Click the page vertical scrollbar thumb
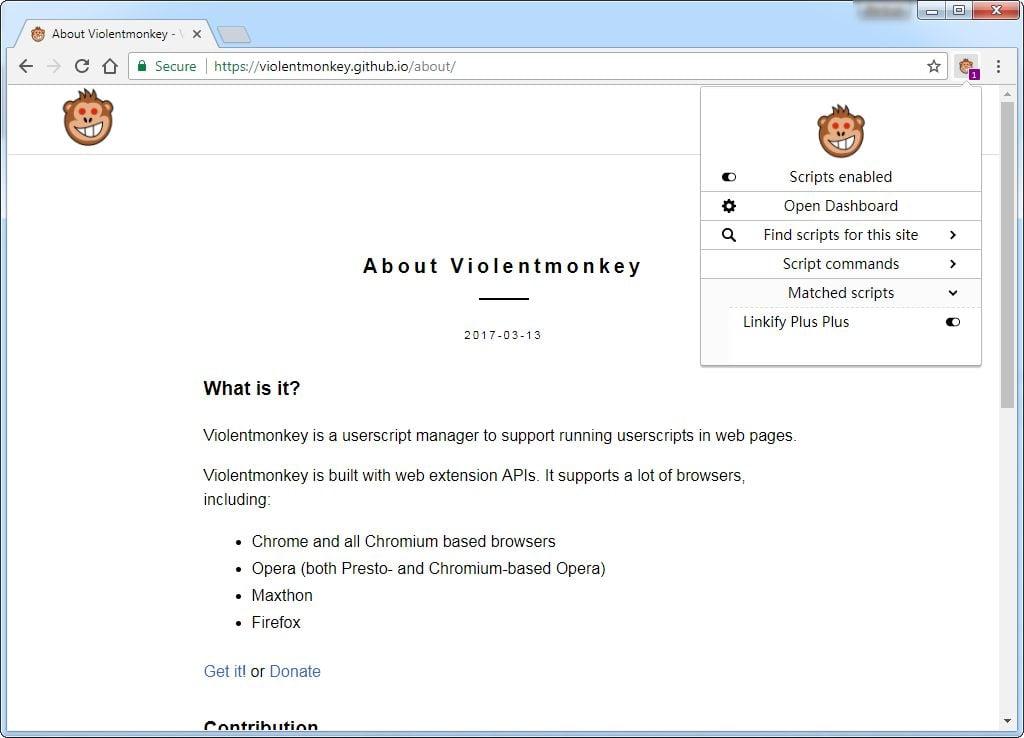The width and height of the screenshot is (1024, 738). pos(1007,255)
